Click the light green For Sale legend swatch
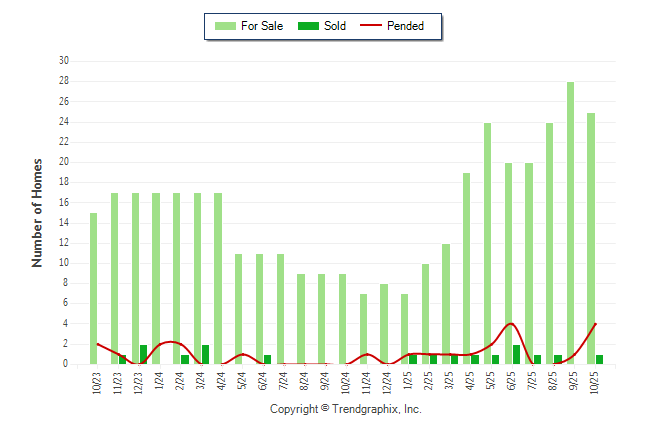 tap(224, 26)
